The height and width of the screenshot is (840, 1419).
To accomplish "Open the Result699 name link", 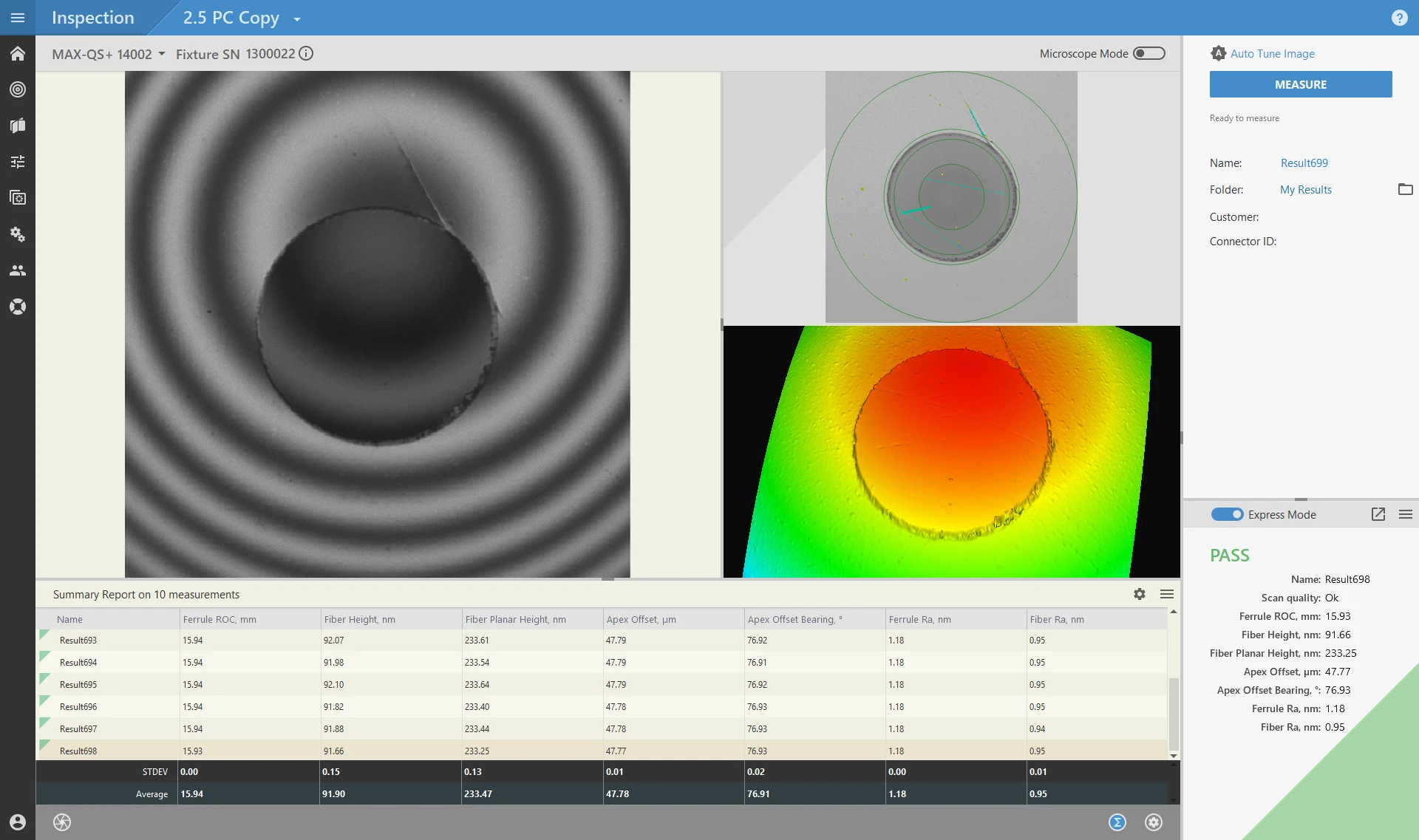I will (1304, 163).
